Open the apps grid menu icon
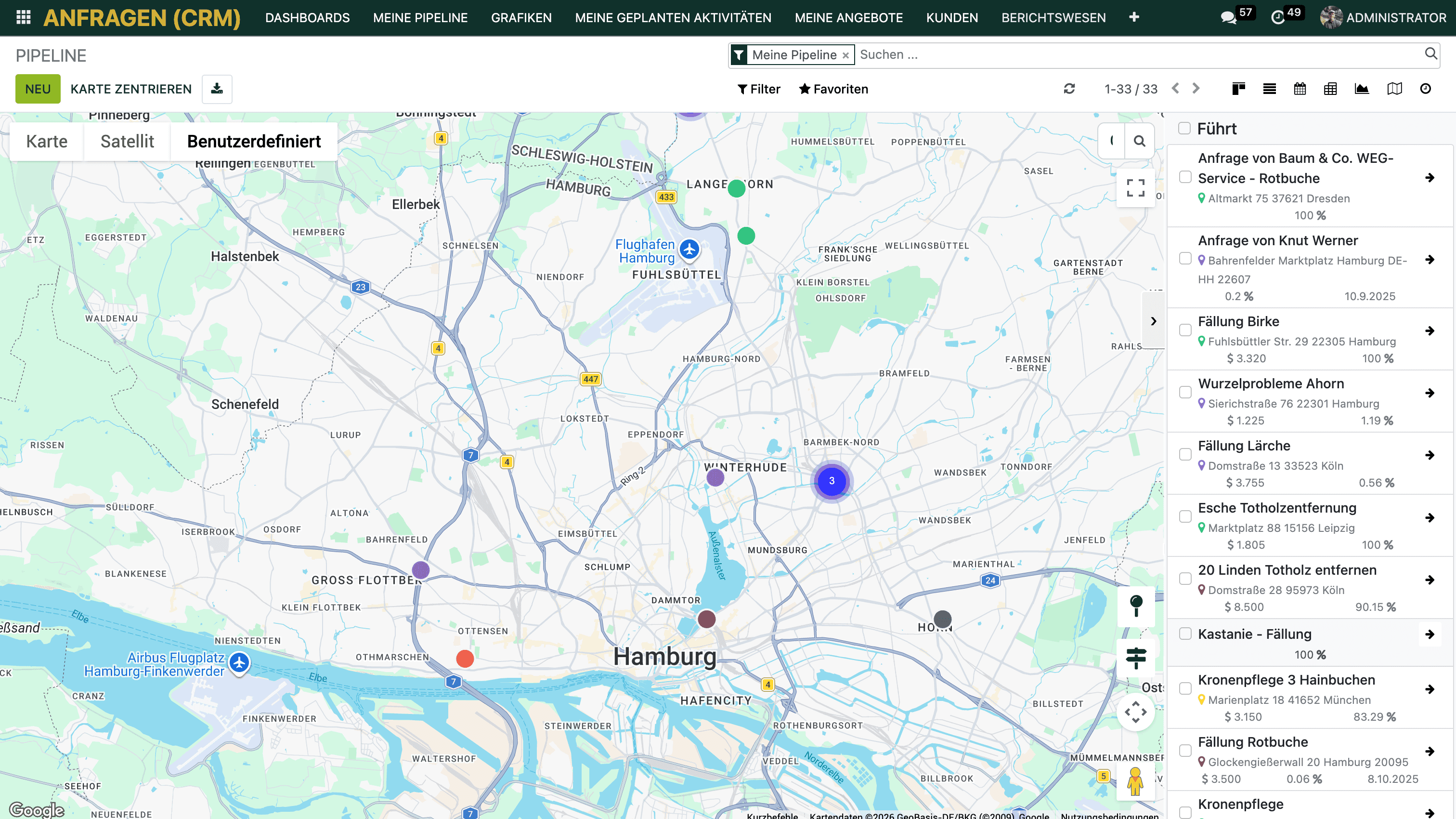 [x=23, y=17]
